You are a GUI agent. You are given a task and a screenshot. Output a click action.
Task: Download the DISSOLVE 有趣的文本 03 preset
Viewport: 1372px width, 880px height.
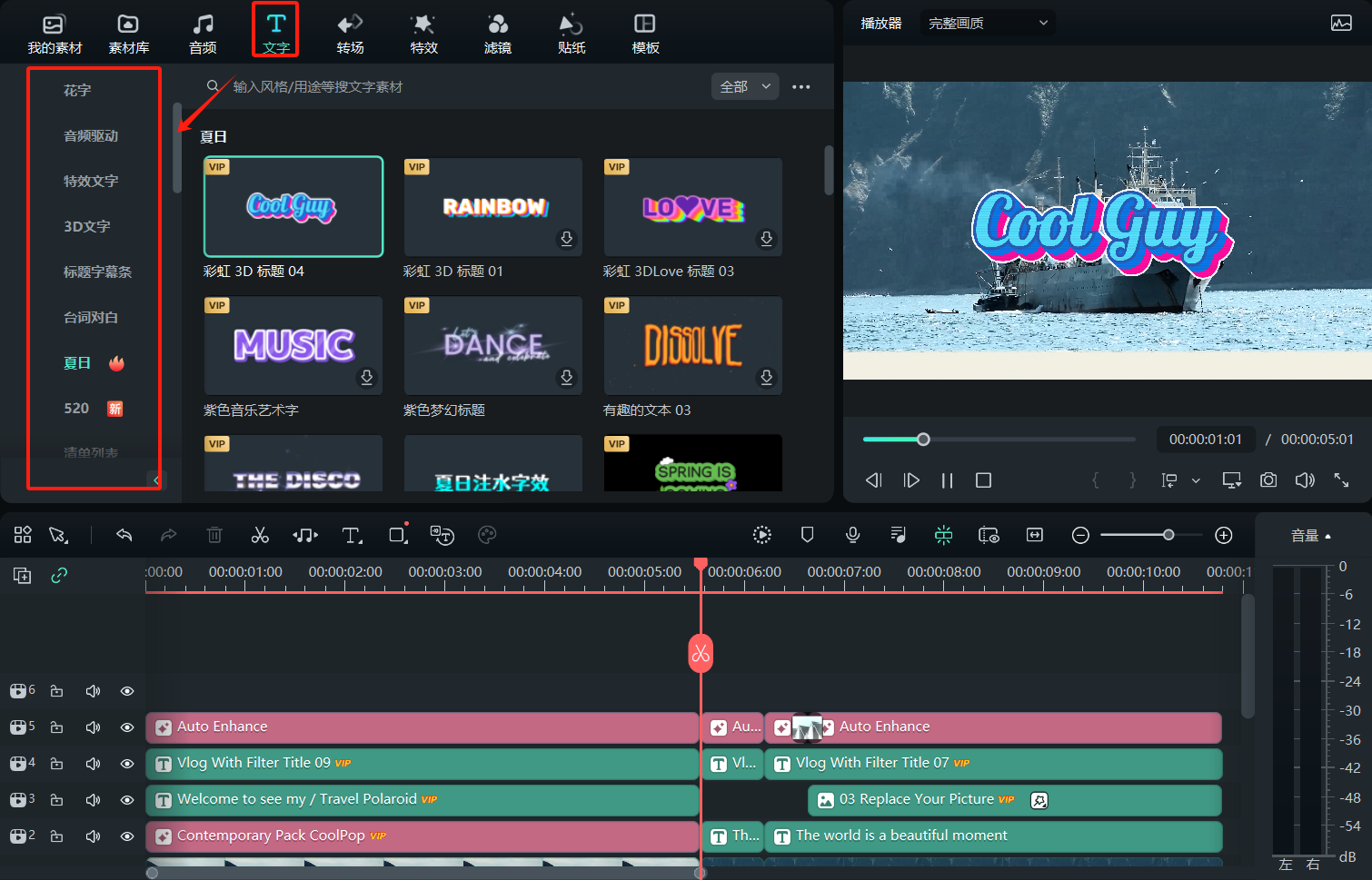click(x=767, y=378)
